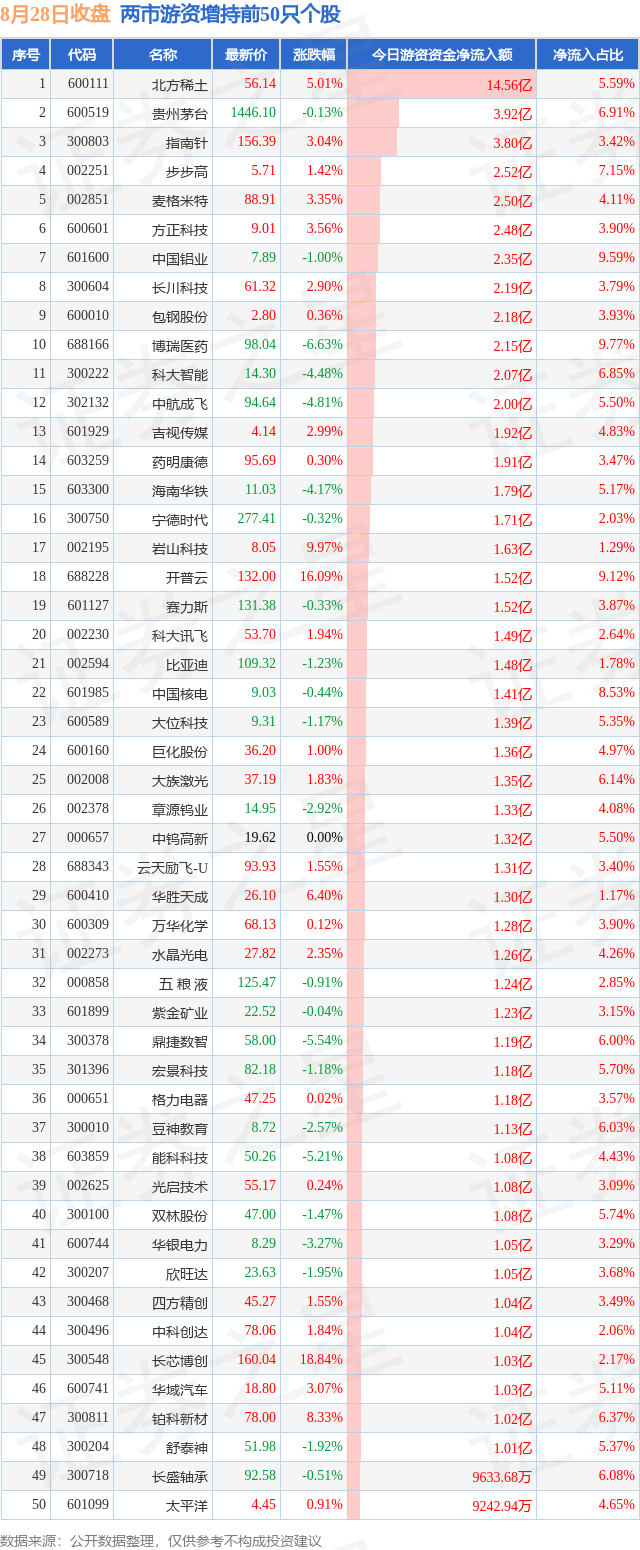Click stock code 302132
This screenshot has height=1550, width=640.
(x=89, y=403)
